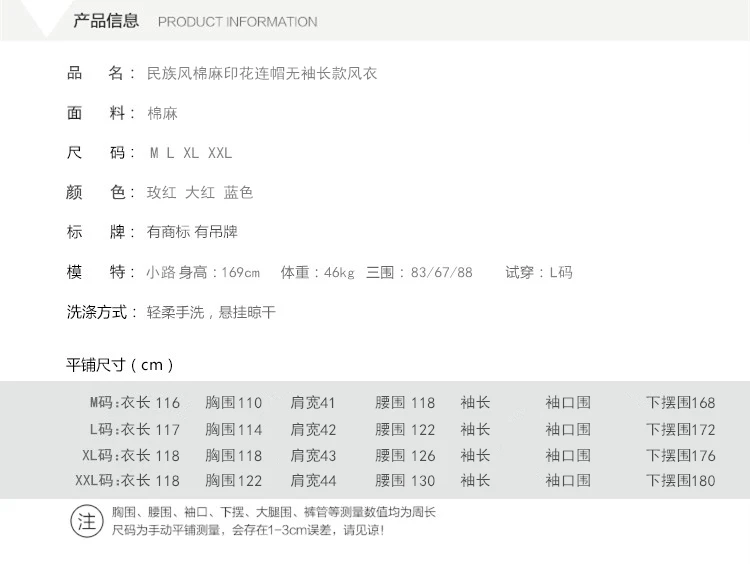The width and height of the screenshot is (750, 564).
Task: Click the 产品信息 heading
Action: coord(106,21)
